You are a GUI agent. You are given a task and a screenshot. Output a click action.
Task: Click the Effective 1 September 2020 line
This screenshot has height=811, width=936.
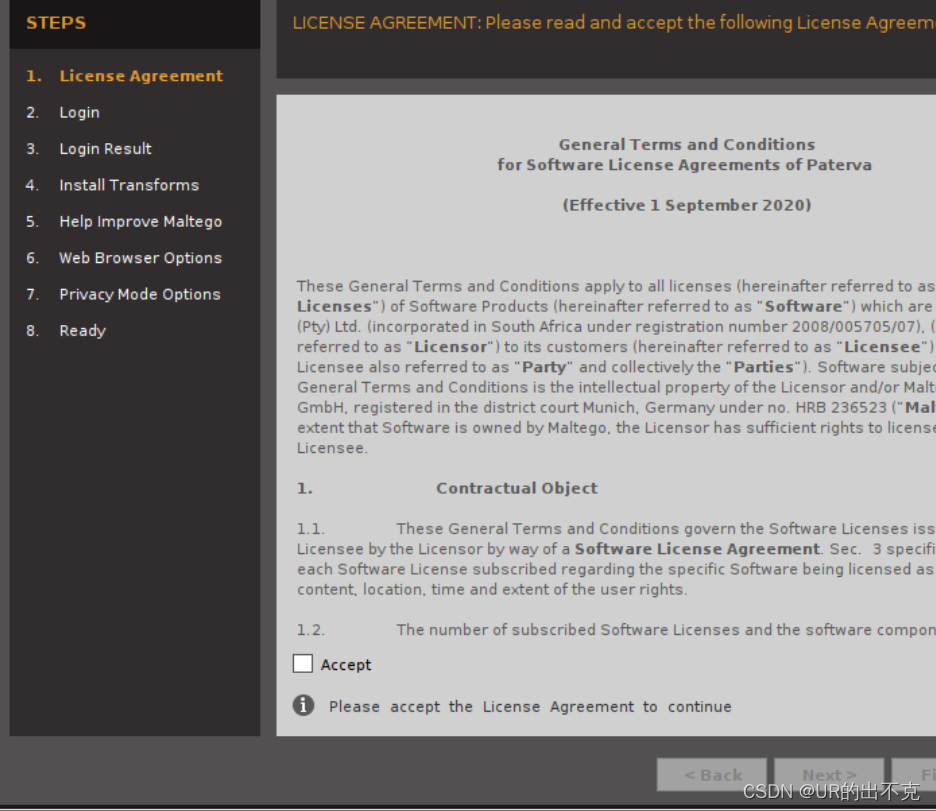[686, 205]
